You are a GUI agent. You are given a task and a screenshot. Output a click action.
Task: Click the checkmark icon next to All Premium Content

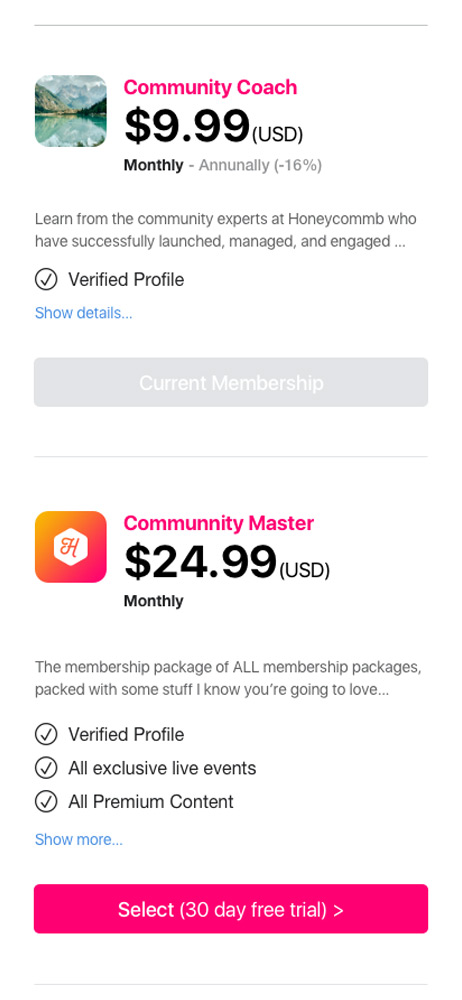[46, 801]
